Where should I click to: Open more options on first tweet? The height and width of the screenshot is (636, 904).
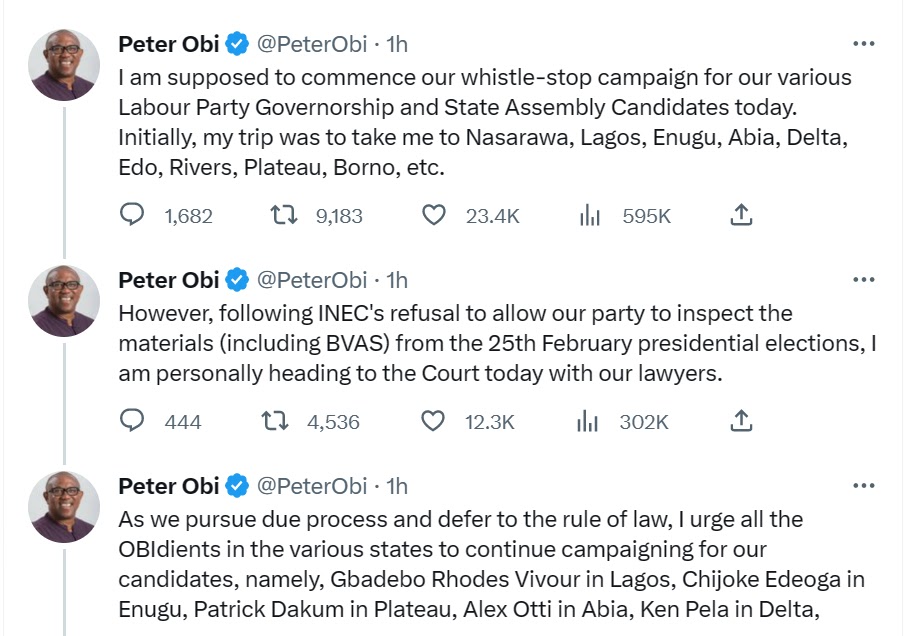(863, 44)
